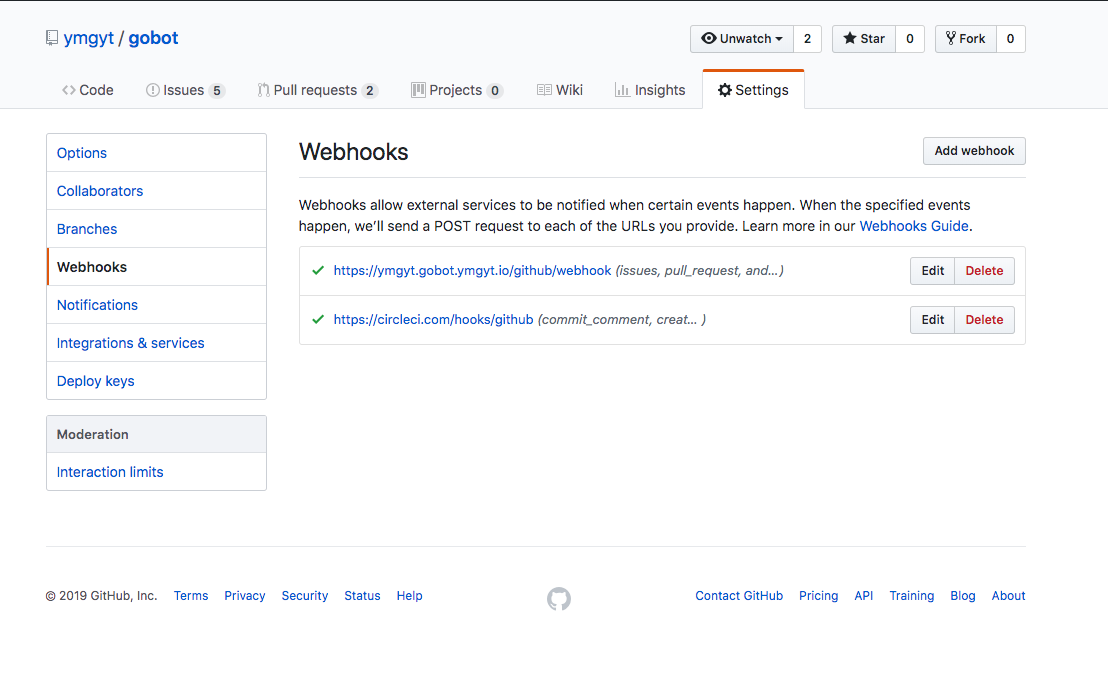Open the Issues tab
The width and height of the screenshot is (1108, 679).
[185, 90]
